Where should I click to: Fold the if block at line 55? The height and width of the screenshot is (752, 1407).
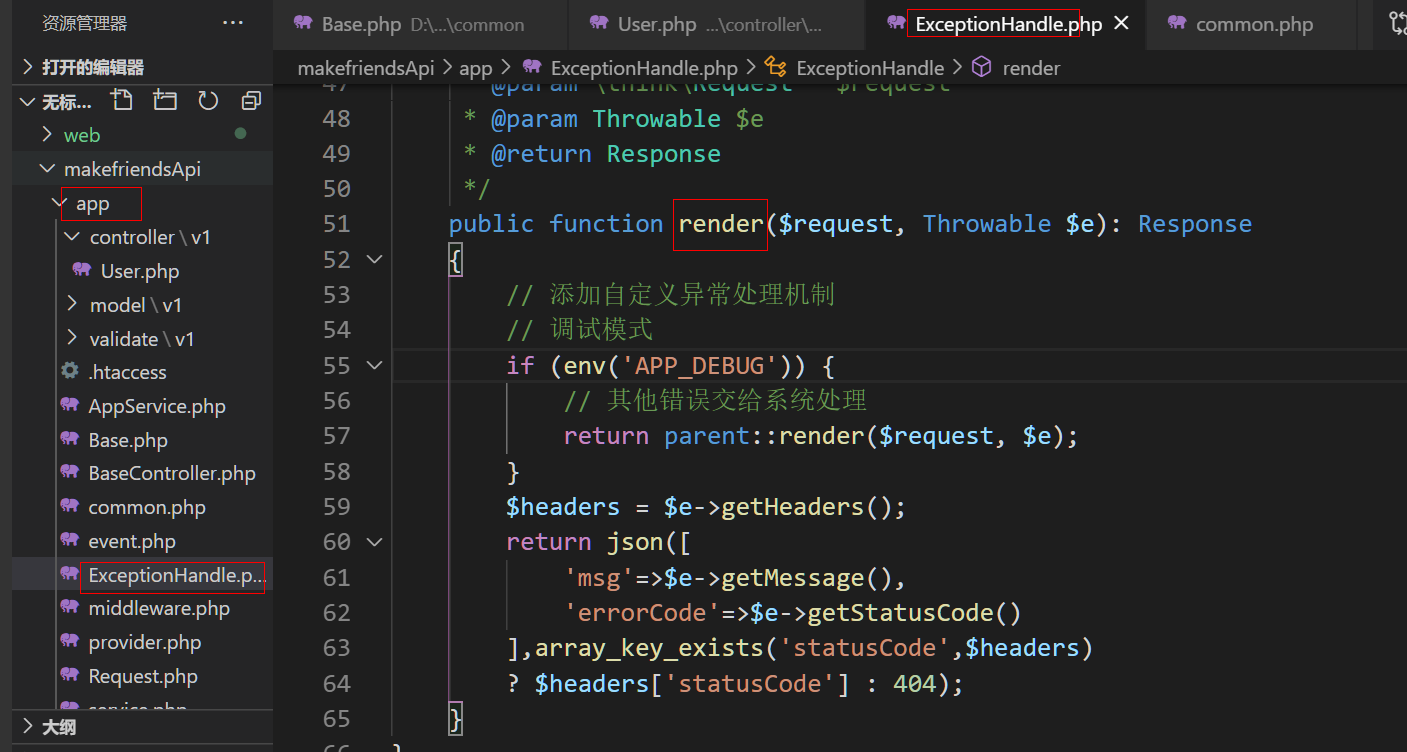[x=375, y=366]
